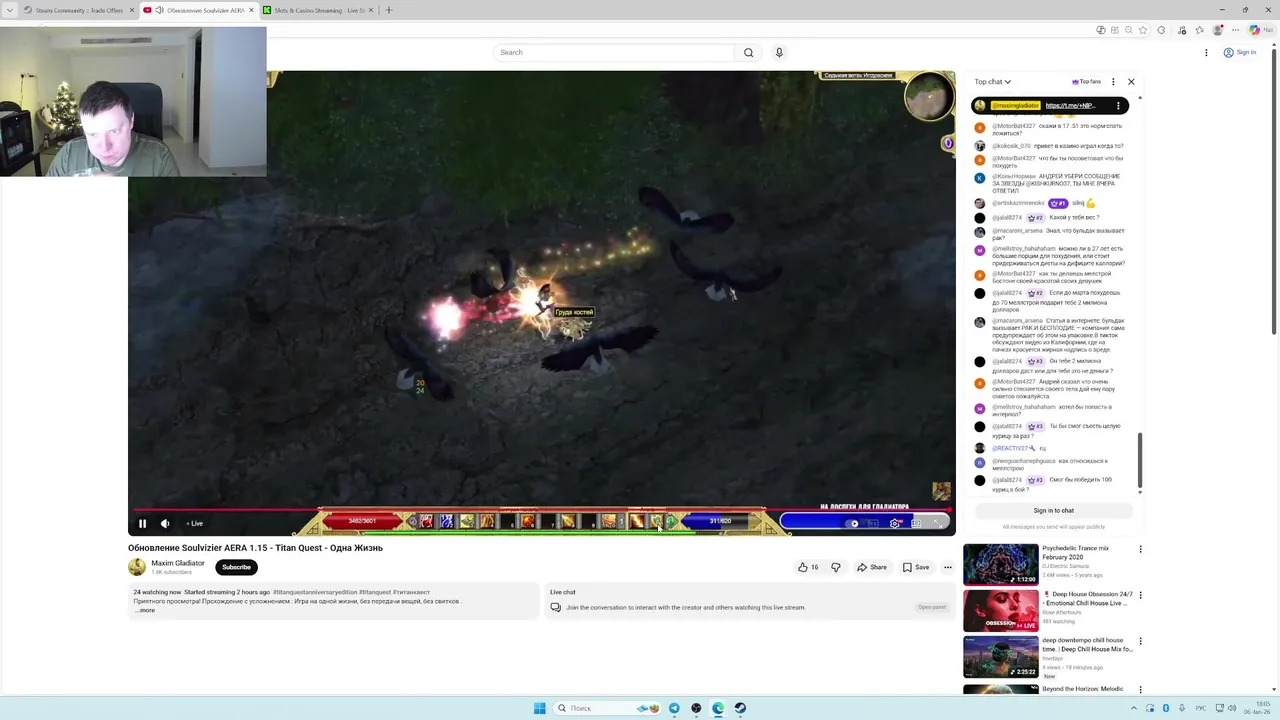
Task: Open options for deep downtempo chill video
Action: [x=1140, y=641]
